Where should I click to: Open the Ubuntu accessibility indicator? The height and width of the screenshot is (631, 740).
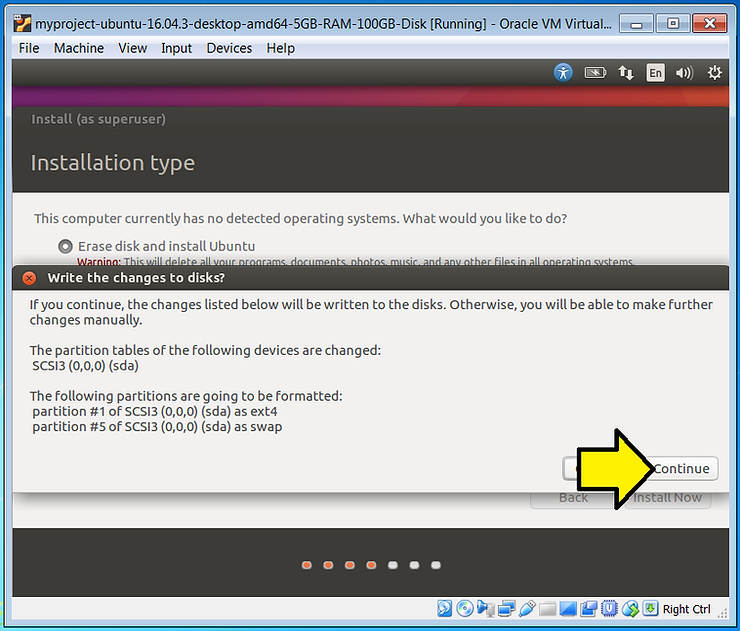[x=563, y=73]
